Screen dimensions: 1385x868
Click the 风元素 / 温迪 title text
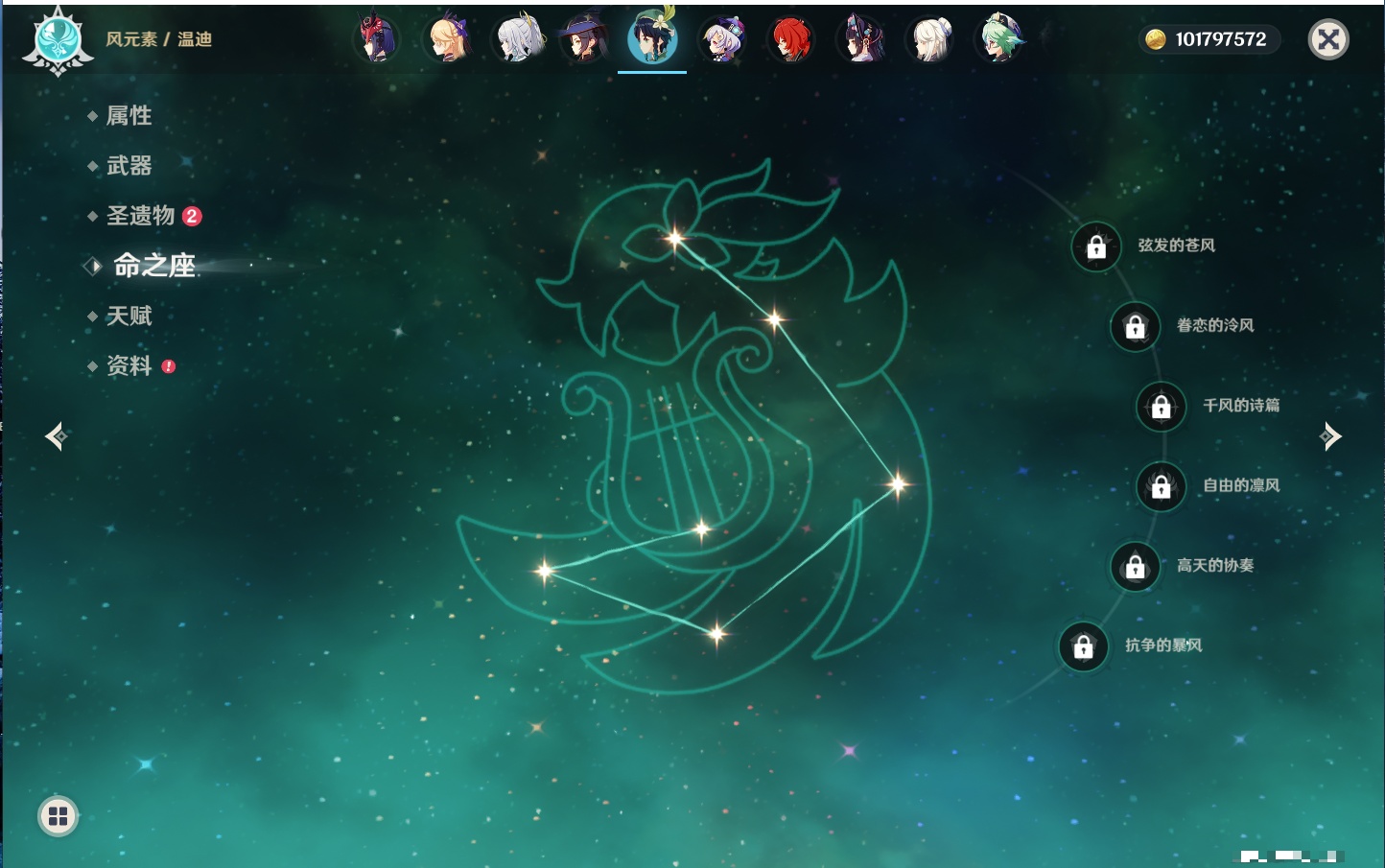(159, 39)
